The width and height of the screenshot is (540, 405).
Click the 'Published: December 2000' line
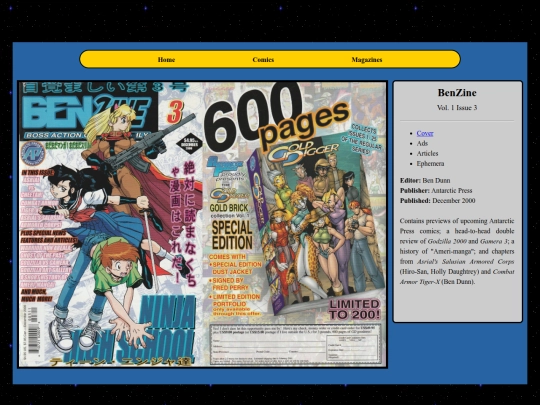[x=437, y=201]
